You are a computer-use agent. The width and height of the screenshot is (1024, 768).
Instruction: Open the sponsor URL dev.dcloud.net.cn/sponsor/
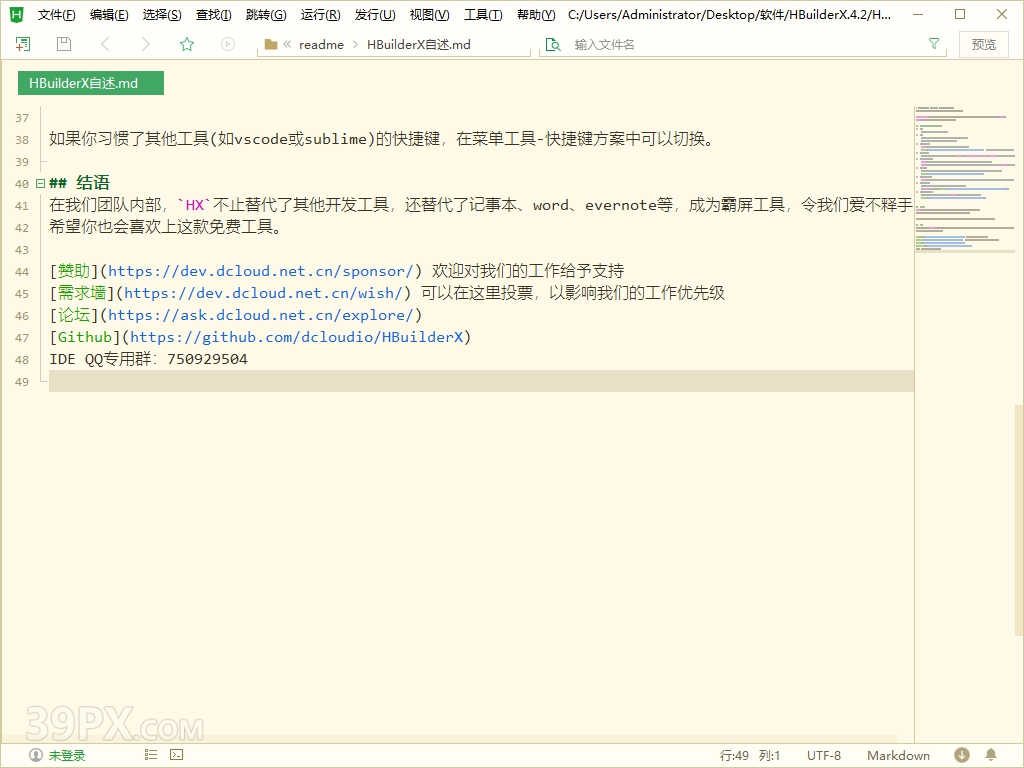[x=261, y=271]
